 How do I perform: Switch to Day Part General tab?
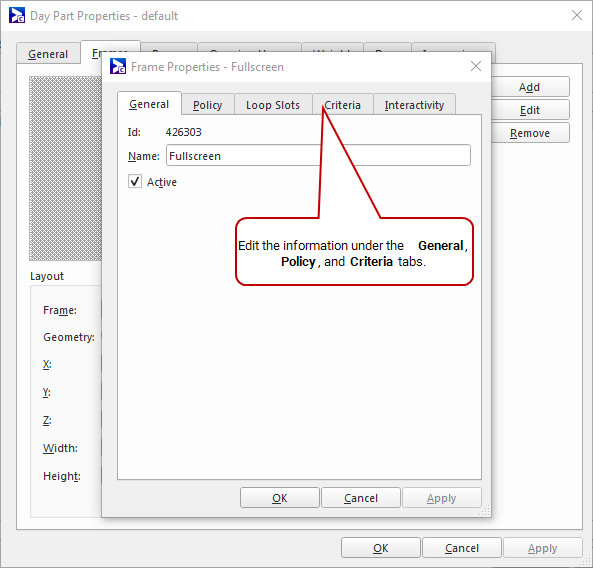coord(48,54)
